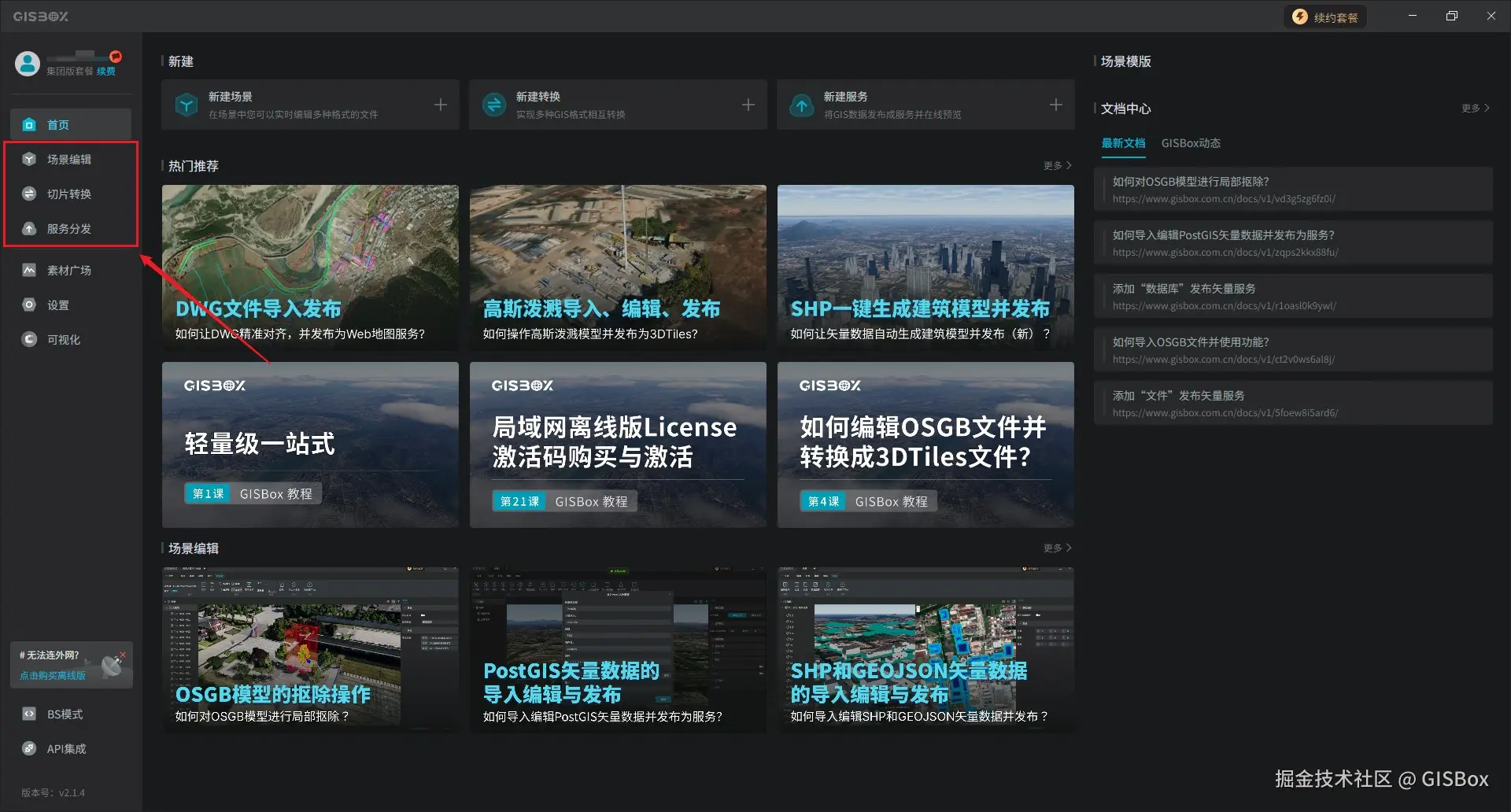The width and height of the screenshot is (1511, 812).
Task: Click the BS模式 label
Action: tap(65, 714)
